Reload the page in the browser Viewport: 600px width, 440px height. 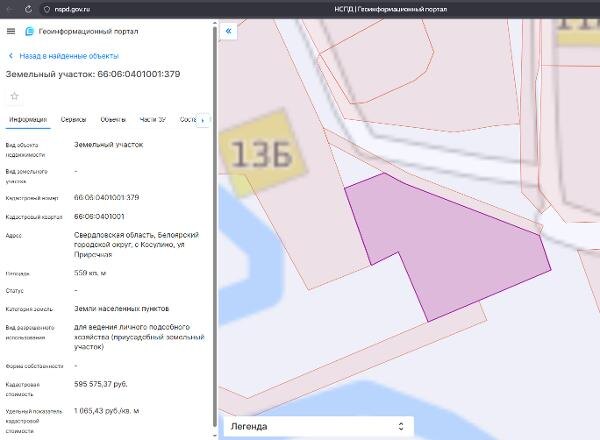coord(28,9)
